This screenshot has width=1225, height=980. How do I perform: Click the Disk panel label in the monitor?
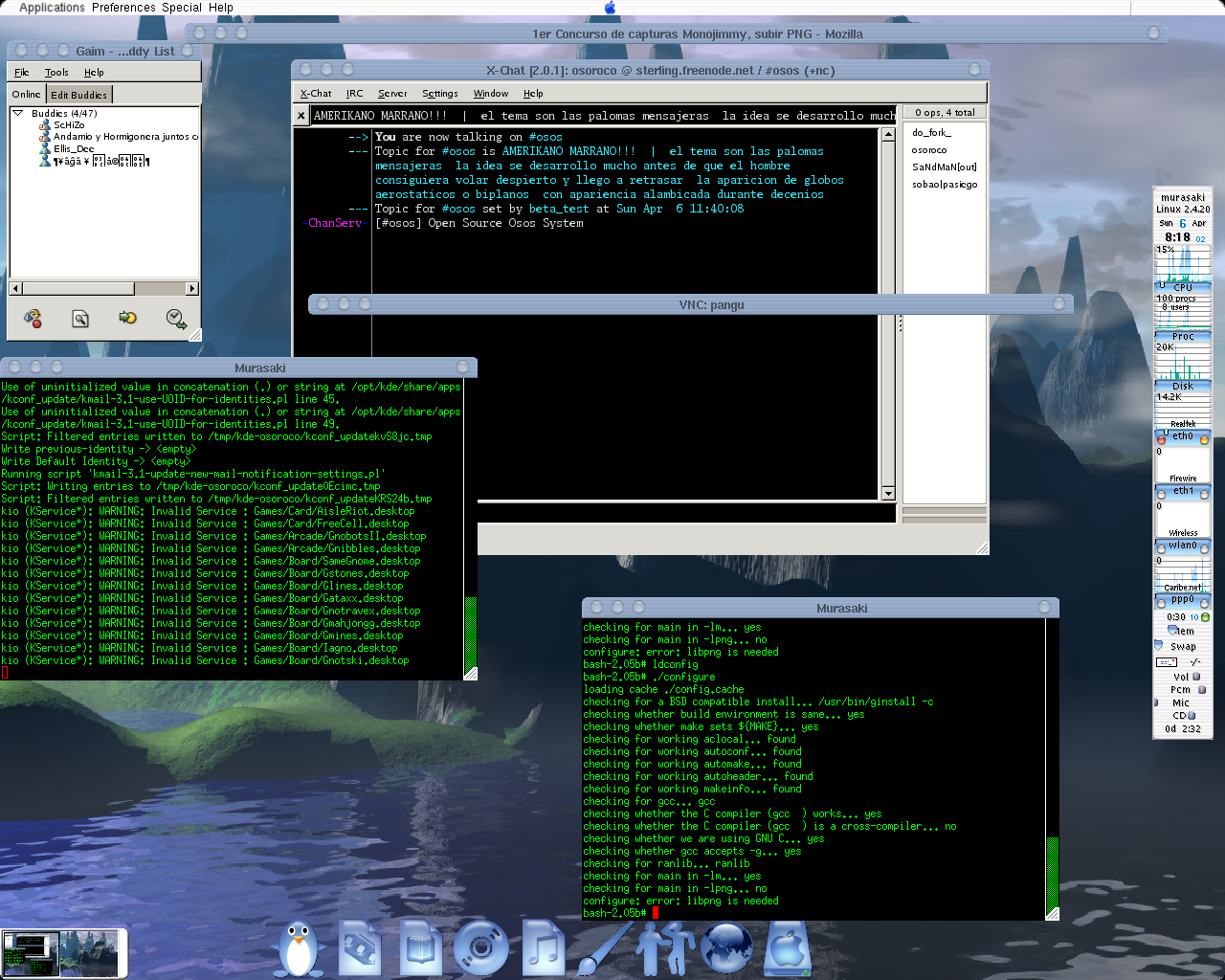[x=1183, y=387]
